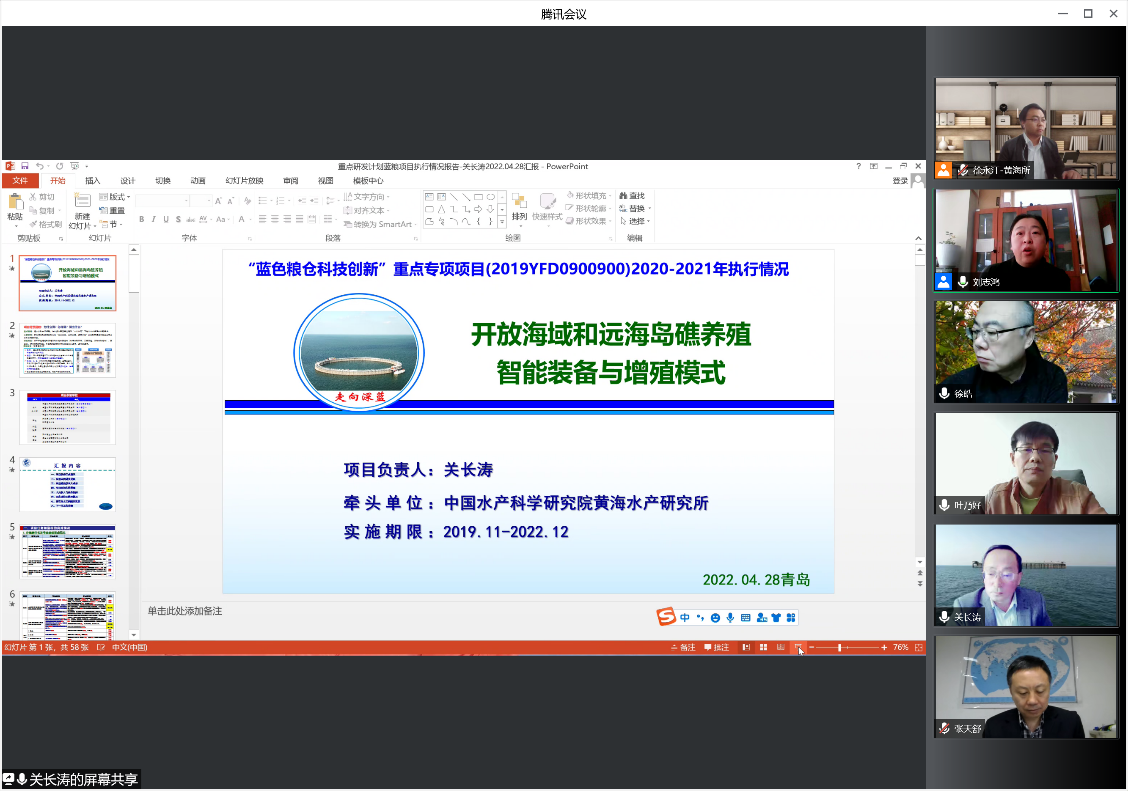Click the Sogou voice input microphone icon
The height and width of the screenshot is (791, 1128).
pos(730,618)
